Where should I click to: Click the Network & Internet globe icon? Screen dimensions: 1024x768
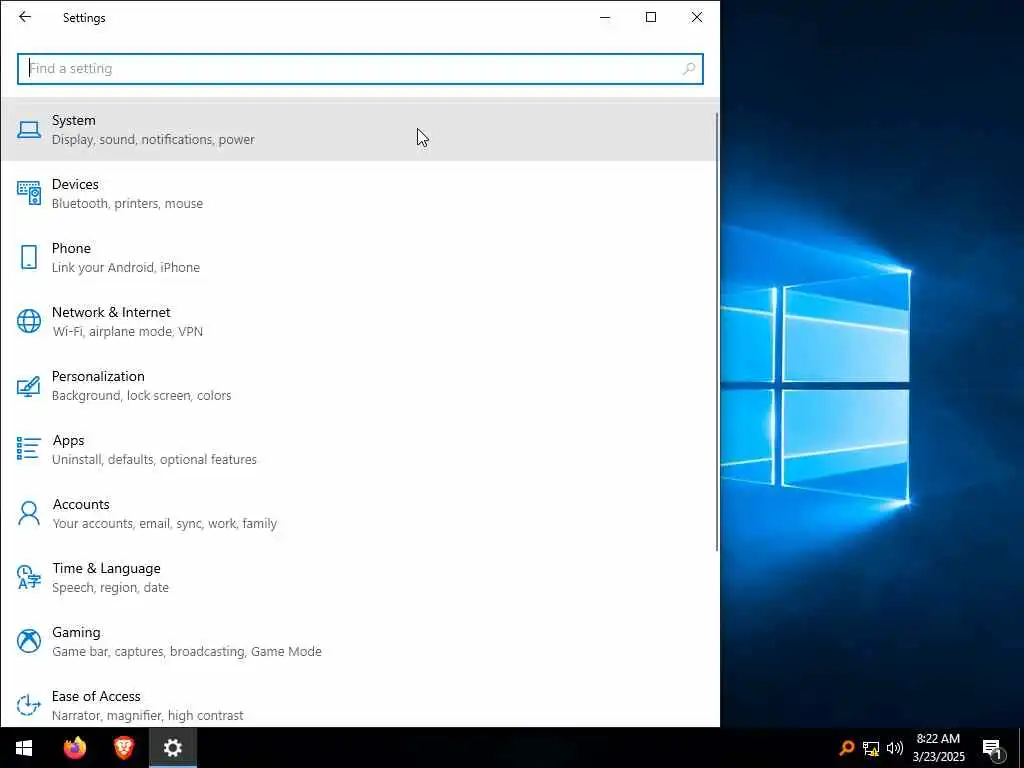(x=29, y=321)
